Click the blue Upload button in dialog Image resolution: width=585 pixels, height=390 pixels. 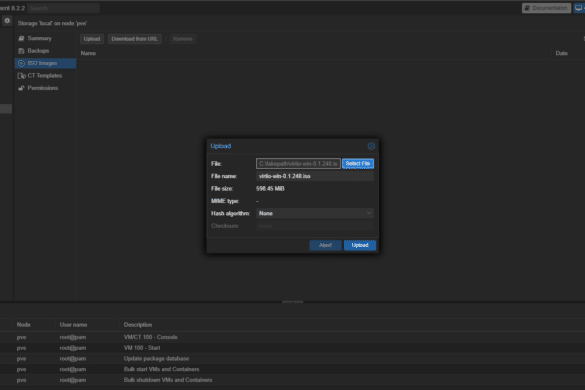tap(360, 245)
